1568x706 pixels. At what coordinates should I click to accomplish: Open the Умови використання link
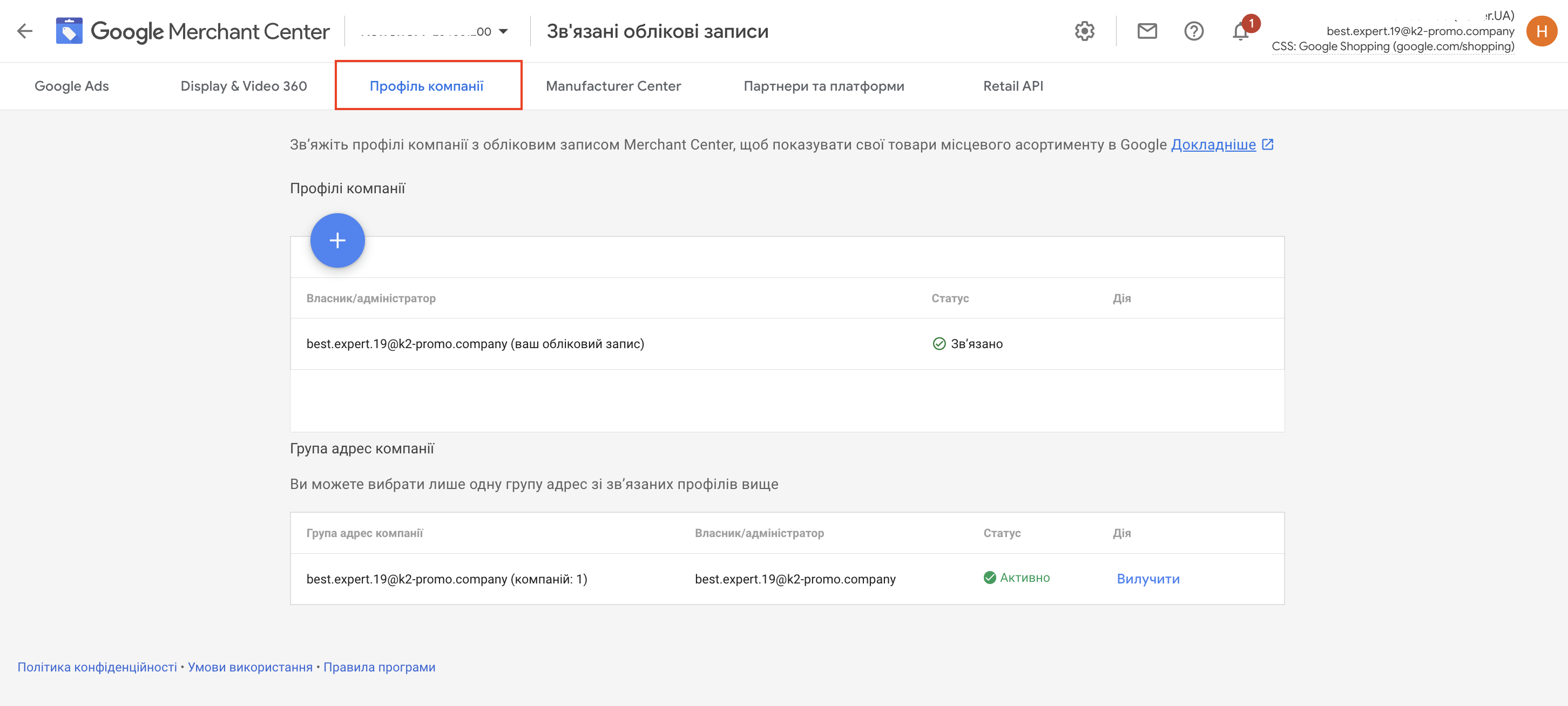[x=249, y=667]
